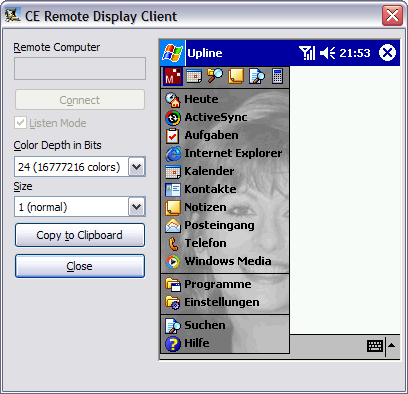Viewport: 408px width, 394px height.
Task: Open Internet Explorer from the Start menu
Action: pos(225,153)
